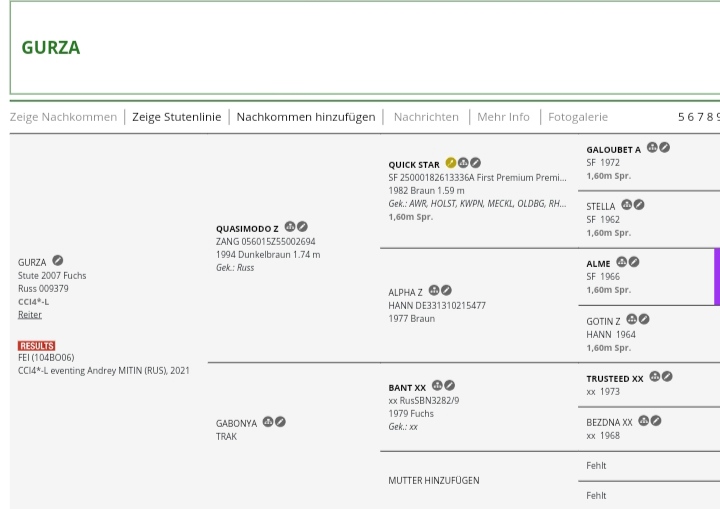
Task: Click the edit pencil beside QUICK STAR
Action: click(x=476, y=163)
